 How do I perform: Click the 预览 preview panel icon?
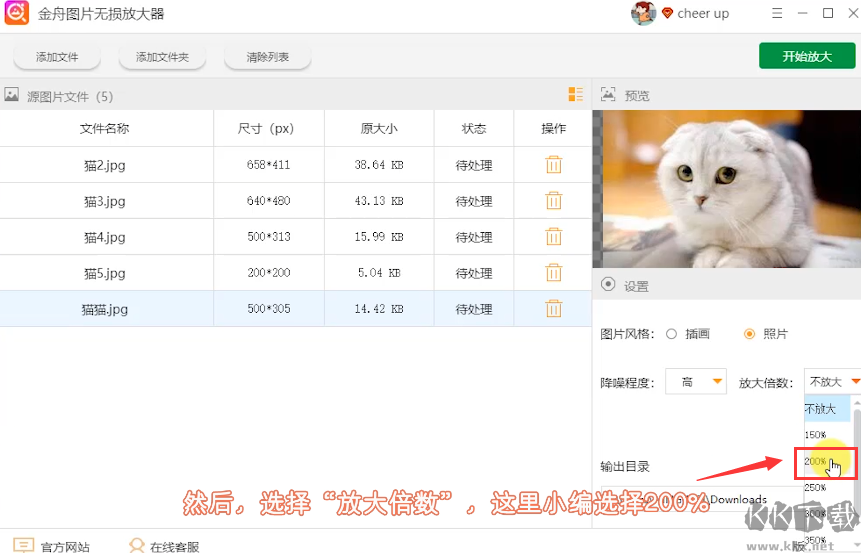(608, 94)
